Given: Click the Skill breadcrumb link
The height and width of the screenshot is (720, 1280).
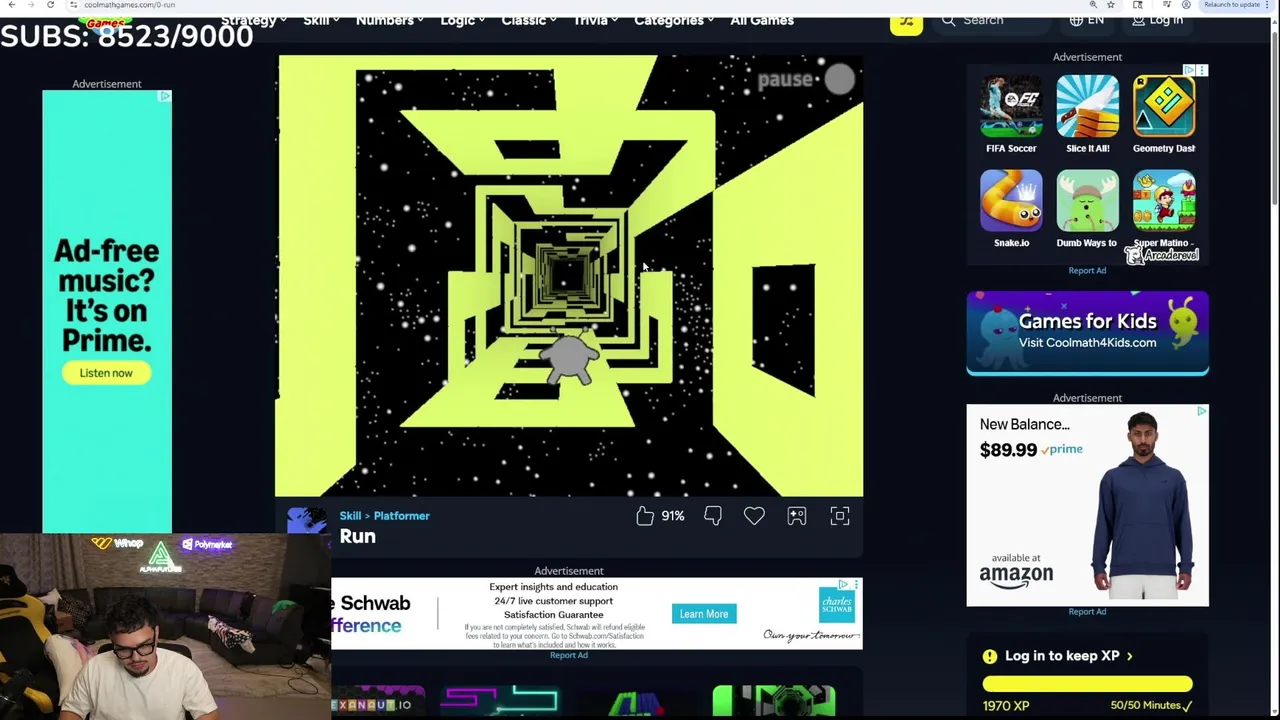Looking at the screenshot, I should coord(350,516).
